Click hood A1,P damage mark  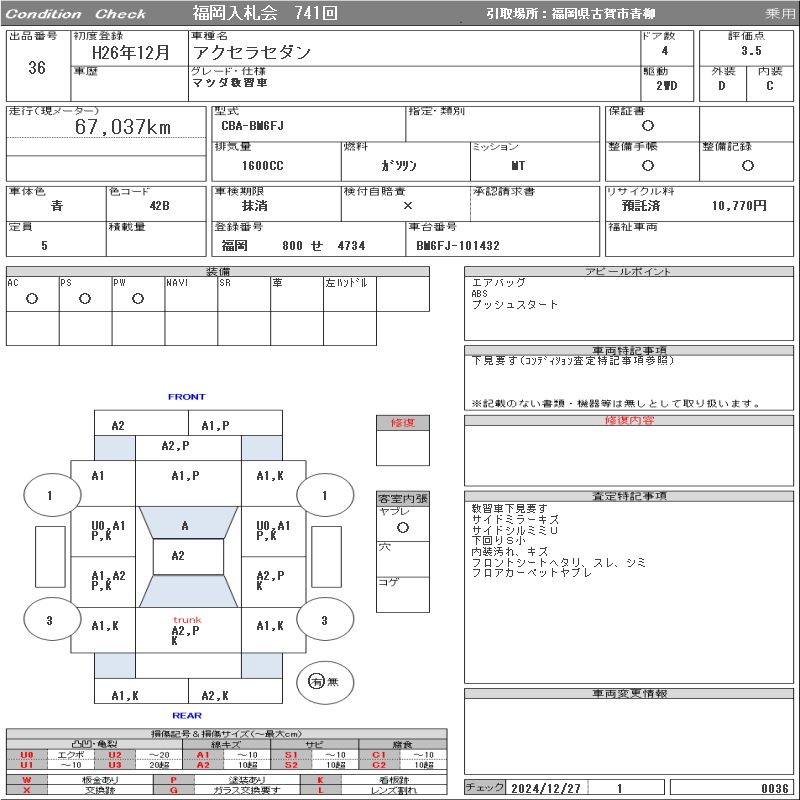pos(185,476)
